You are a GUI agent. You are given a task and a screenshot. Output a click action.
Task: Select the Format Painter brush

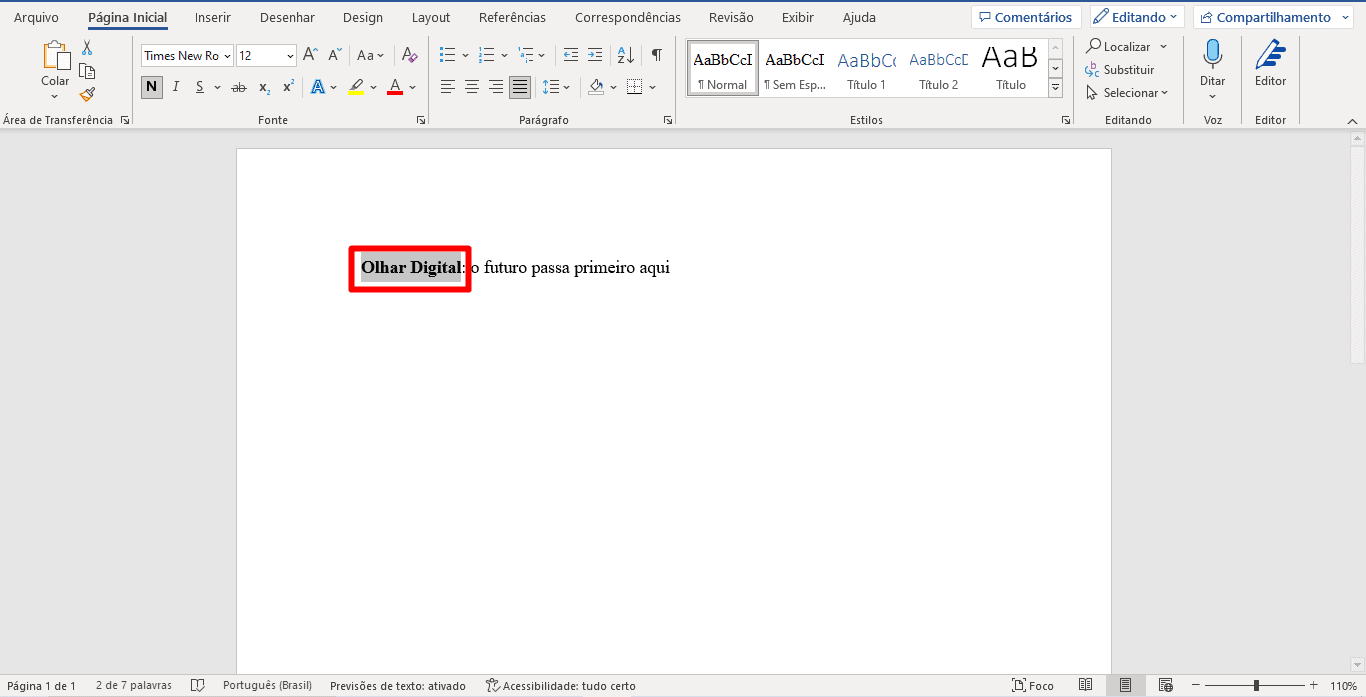pyautogui.click(x=87, y=95)
